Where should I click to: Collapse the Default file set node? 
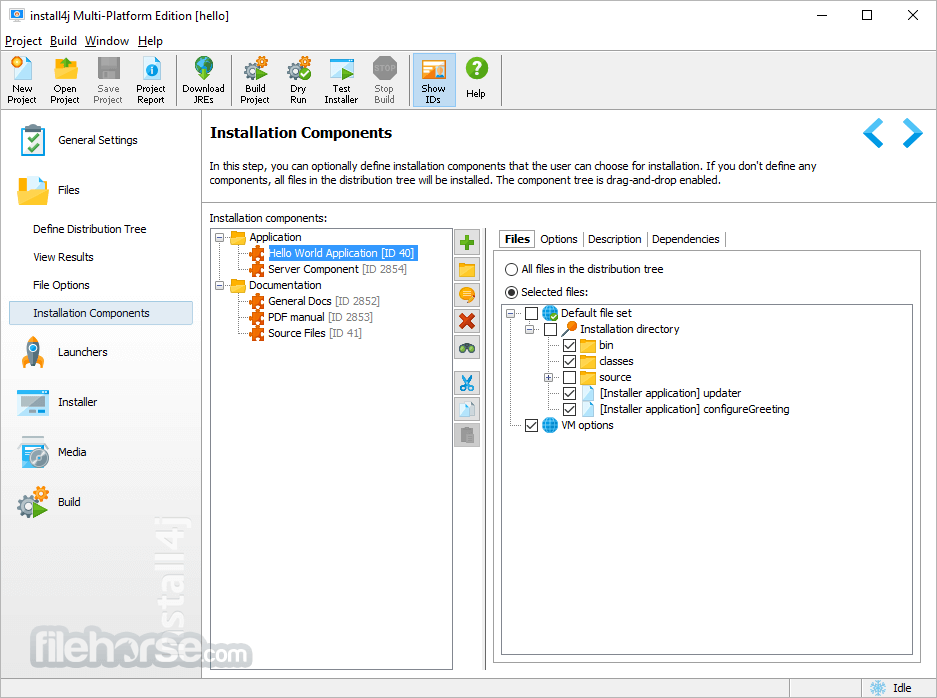pyautogui.click(x=510, y=313)
